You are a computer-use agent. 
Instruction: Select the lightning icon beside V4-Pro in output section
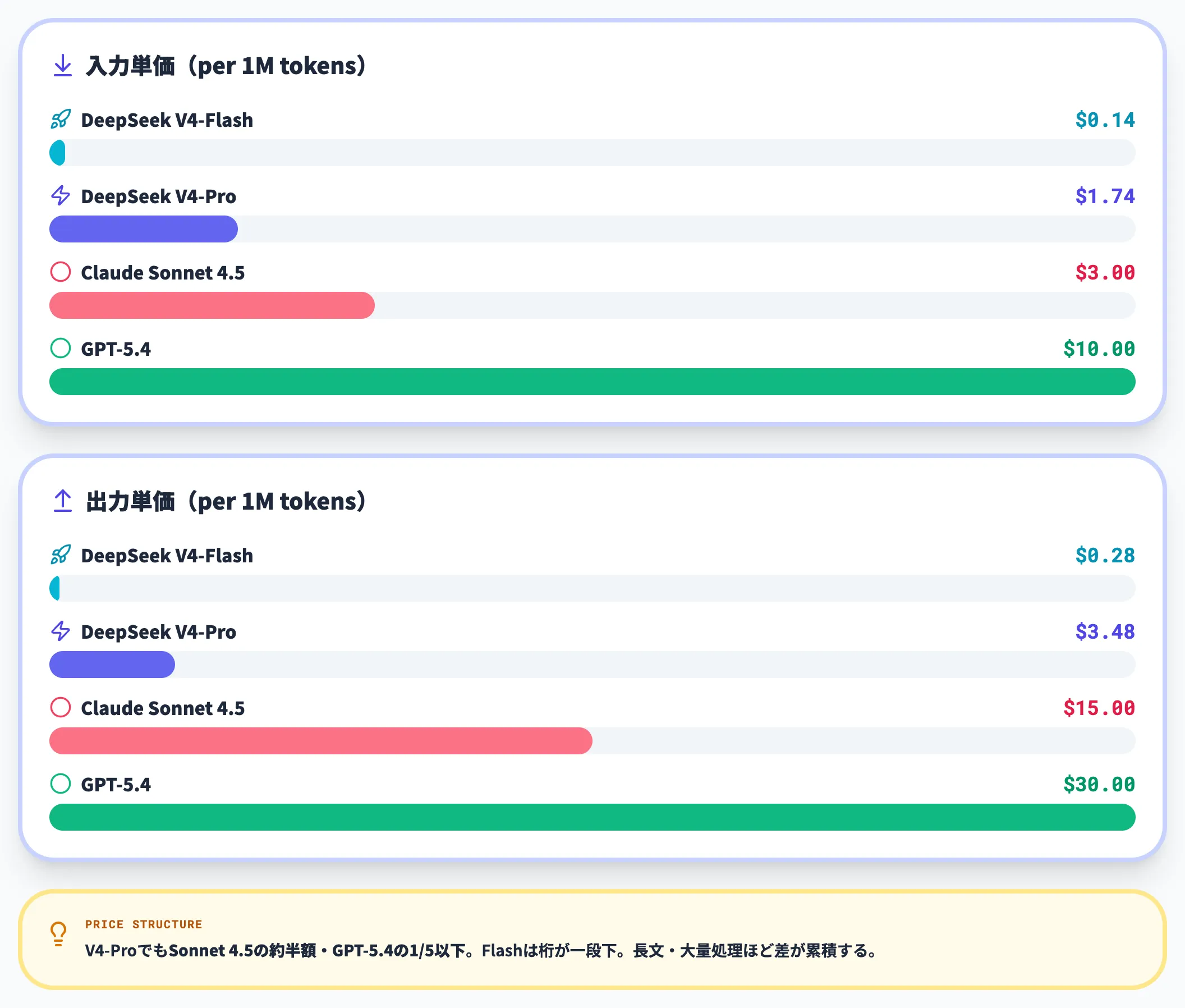pos(61,632)
